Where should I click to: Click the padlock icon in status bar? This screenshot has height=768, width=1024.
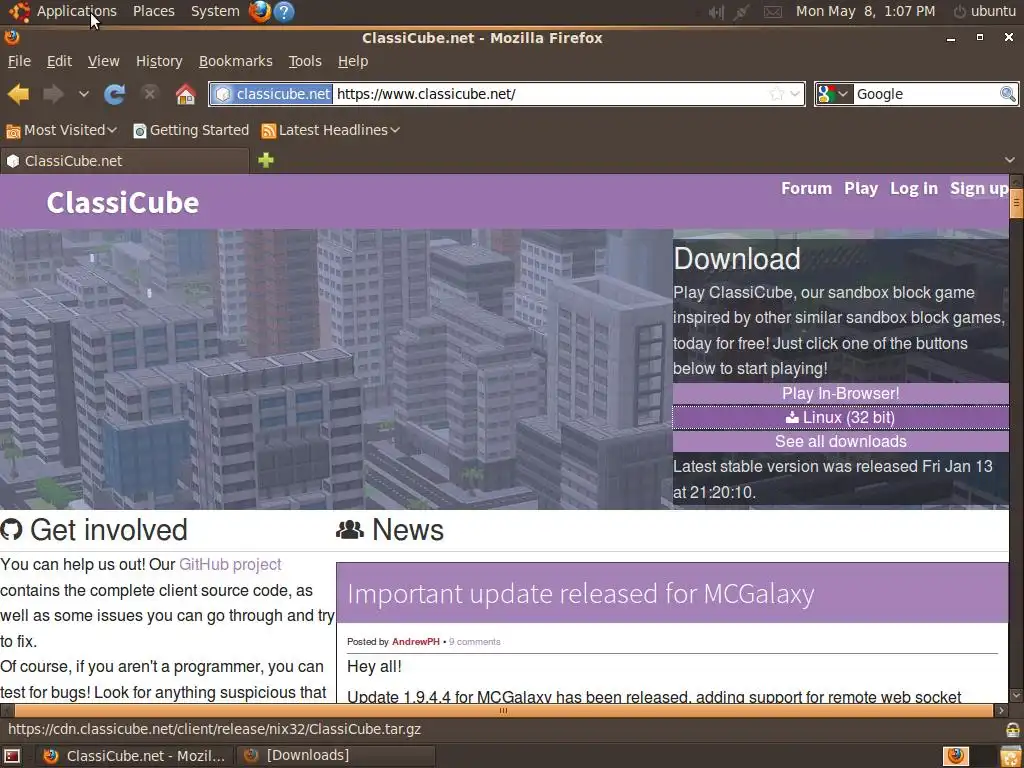tap(1013, 729)
